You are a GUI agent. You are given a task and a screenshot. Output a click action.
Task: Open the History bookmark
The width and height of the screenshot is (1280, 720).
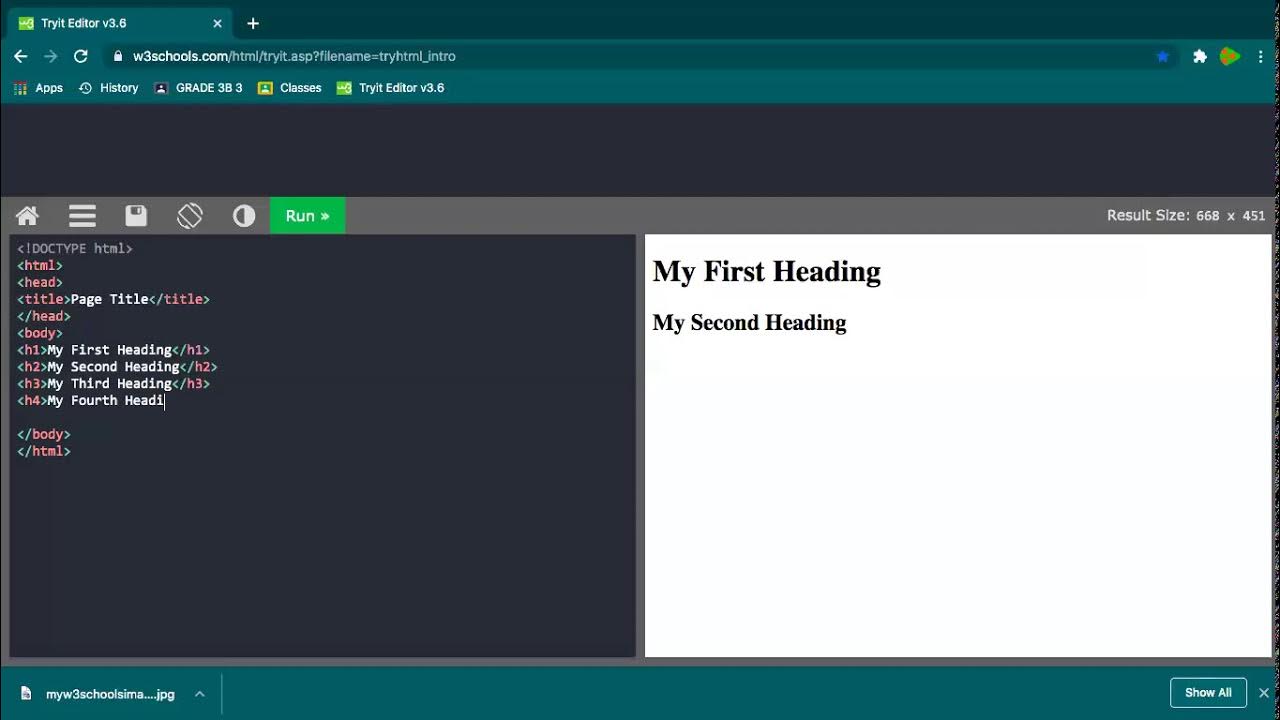point(108,88)
